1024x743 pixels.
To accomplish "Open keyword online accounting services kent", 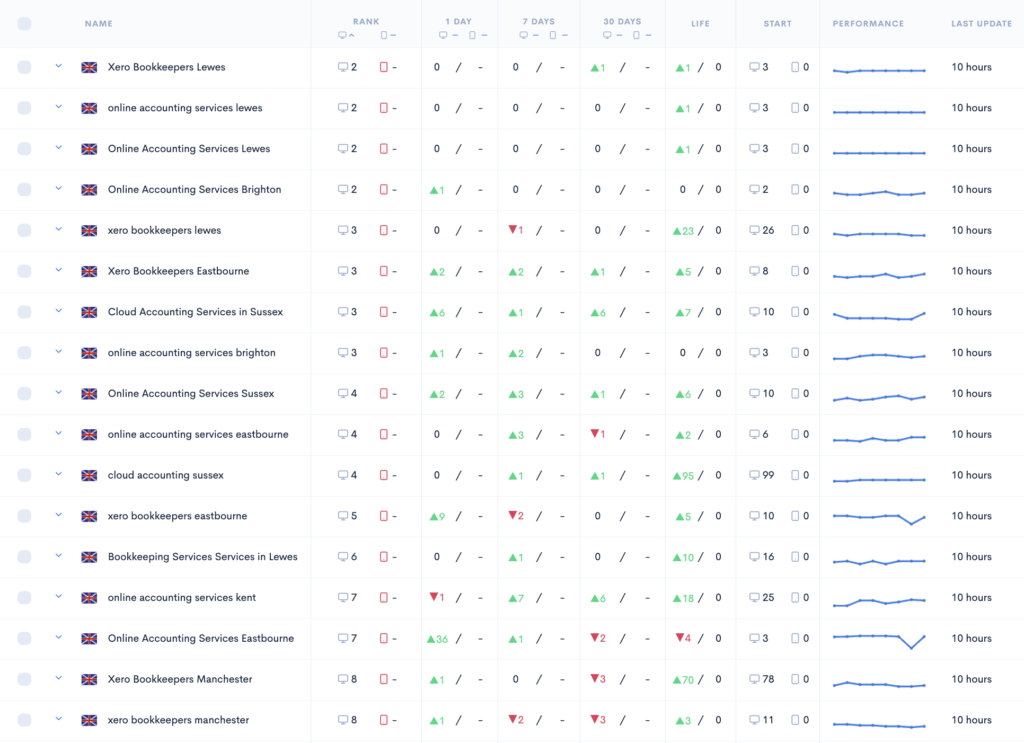I will 182,597.
